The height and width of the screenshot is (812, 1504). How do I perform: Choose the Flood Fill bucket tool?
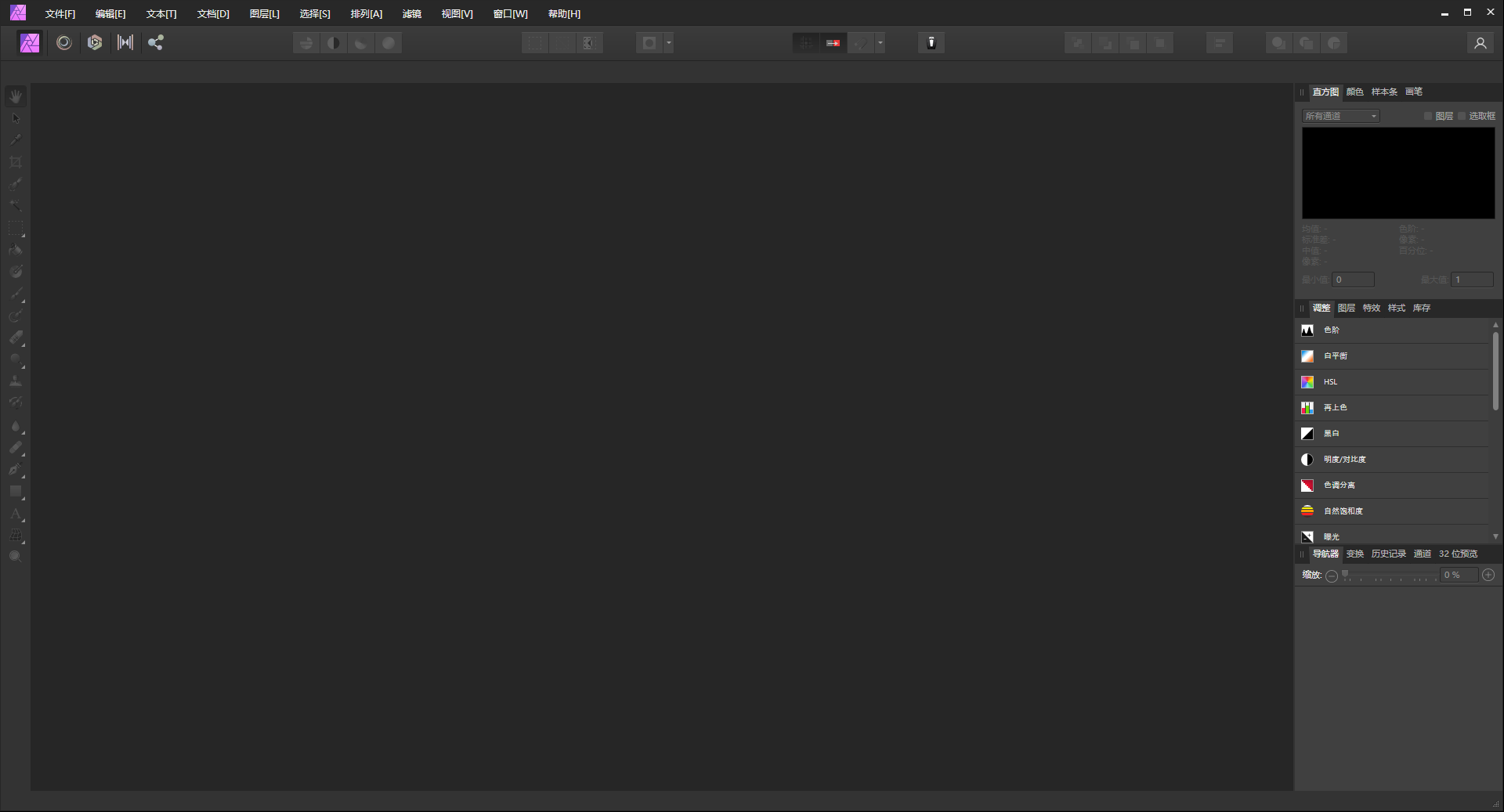point(16,250)
